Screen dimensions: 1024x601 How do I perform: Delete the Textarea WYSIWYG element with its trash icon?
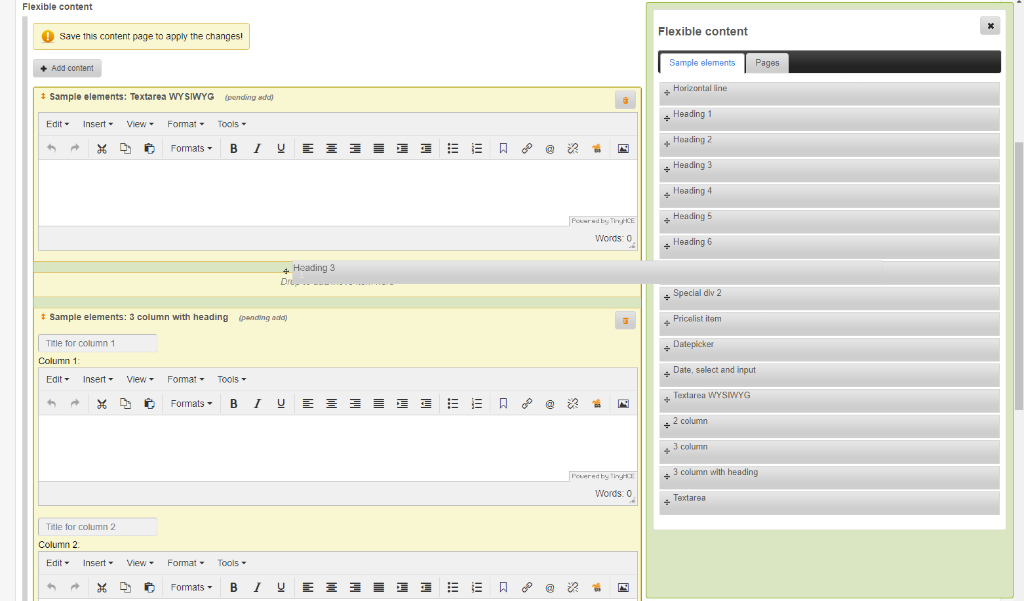(625, 100)
